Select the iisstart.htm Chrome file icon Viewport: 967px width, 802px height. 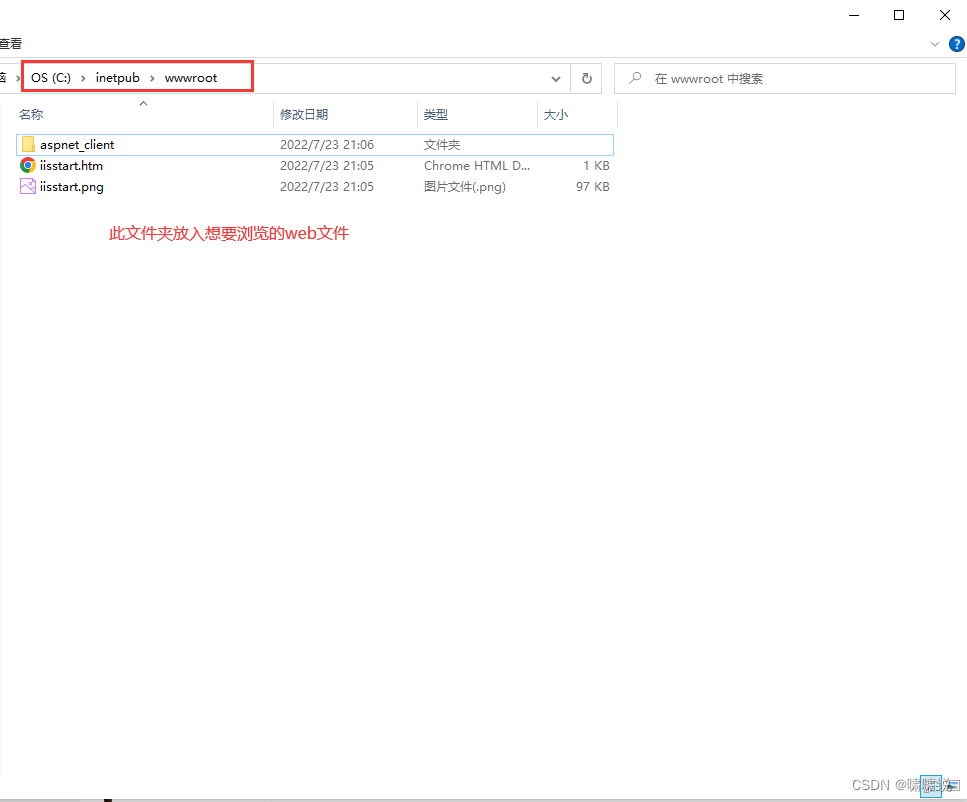(28, 166)
